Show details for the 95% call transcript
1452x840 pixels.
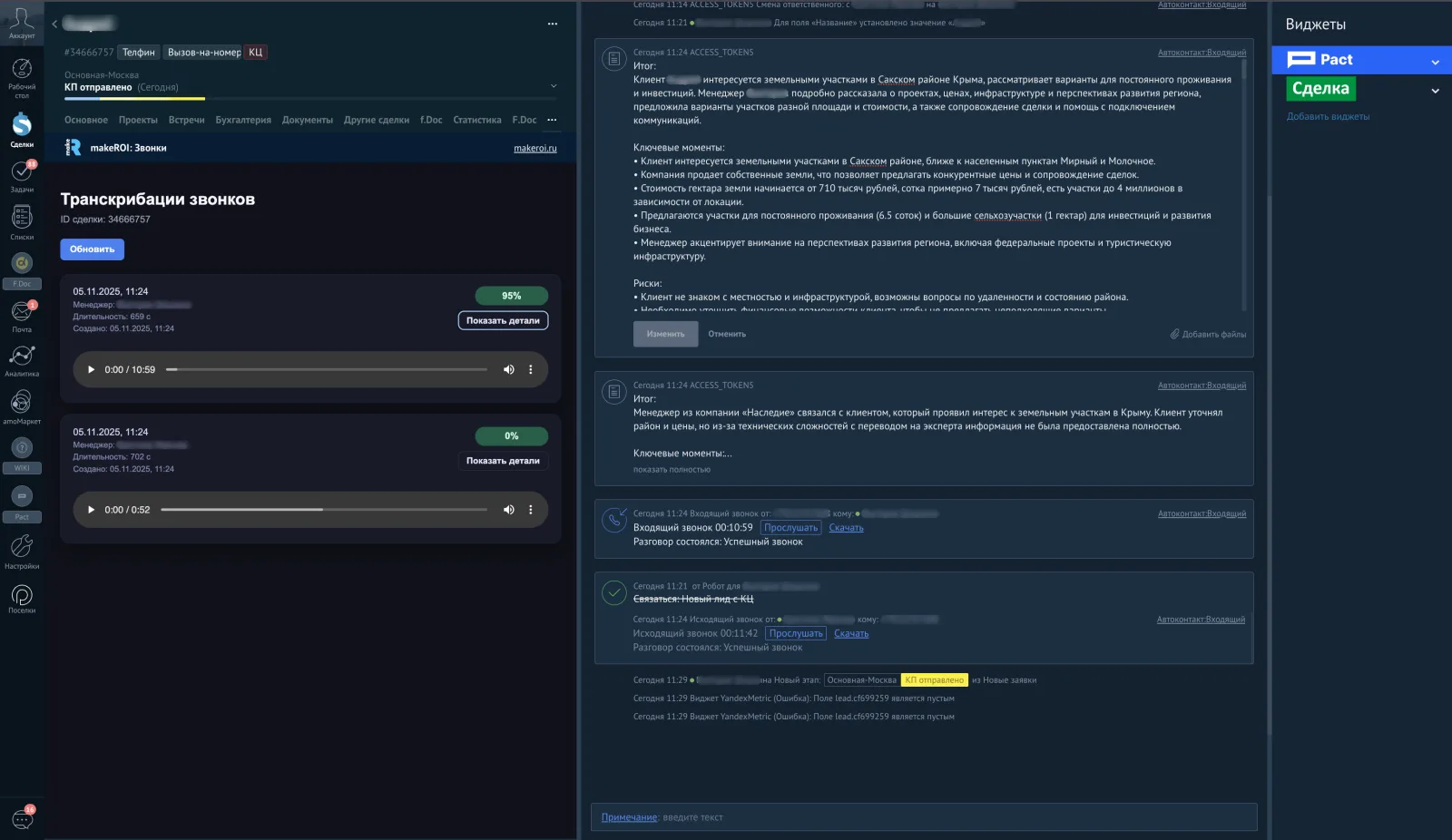503,321
